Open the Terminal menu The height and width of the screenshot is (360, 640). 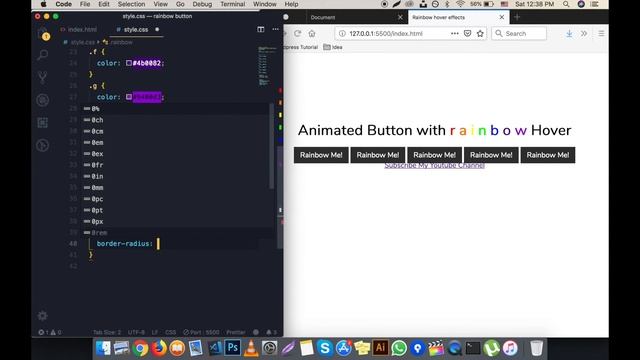pyautogui.click(x=232, y=4)
